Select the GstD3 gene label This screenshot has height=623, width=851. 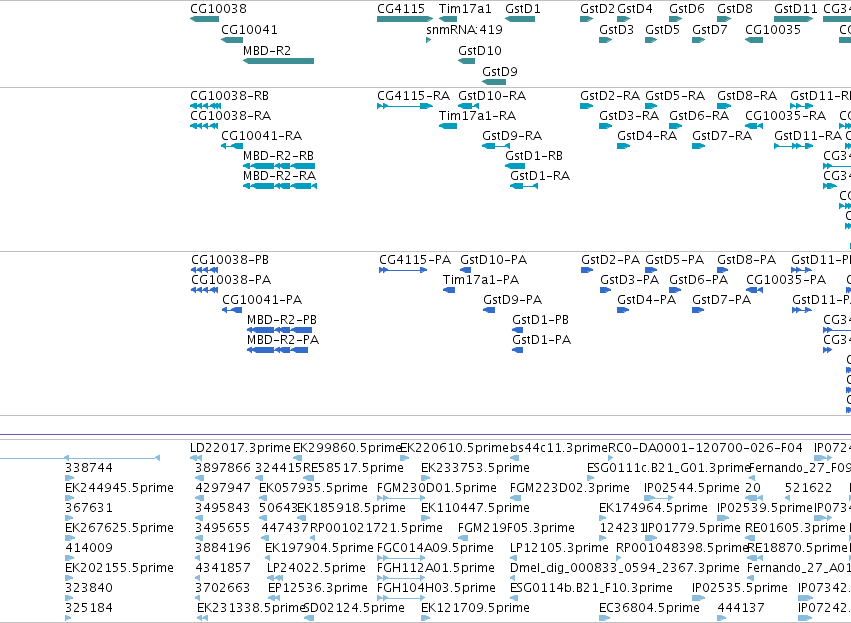click(617, 30)
